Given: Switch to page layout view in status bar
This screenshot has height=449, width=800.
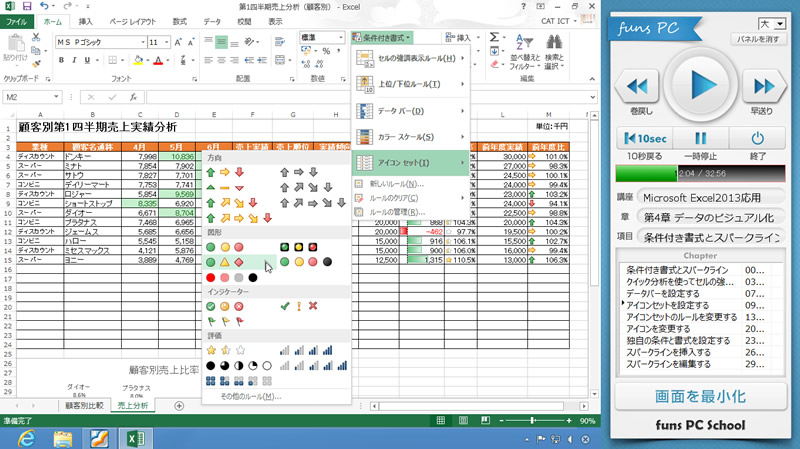Looking at the screenshot, I should pyautogui.click(x=463, y=420).
